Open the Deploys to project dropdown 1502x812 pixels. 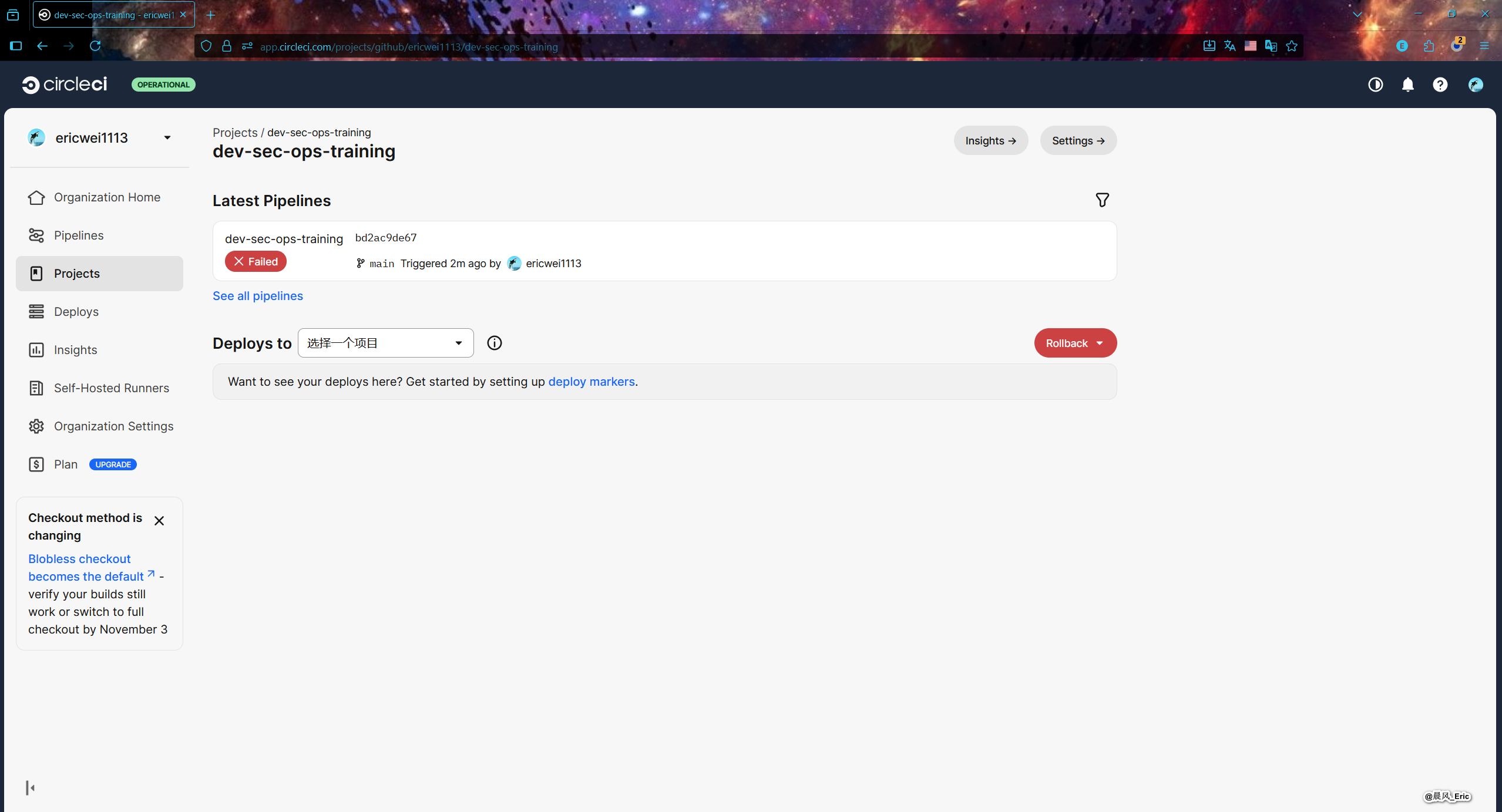(x=385, y=343)
